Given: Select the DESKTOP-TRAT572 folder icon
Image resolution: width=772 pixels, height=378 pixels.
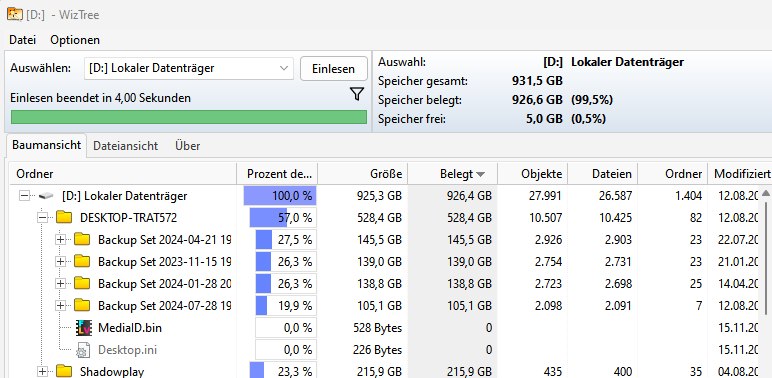Looking at the screenshot, I should (64, 217).
